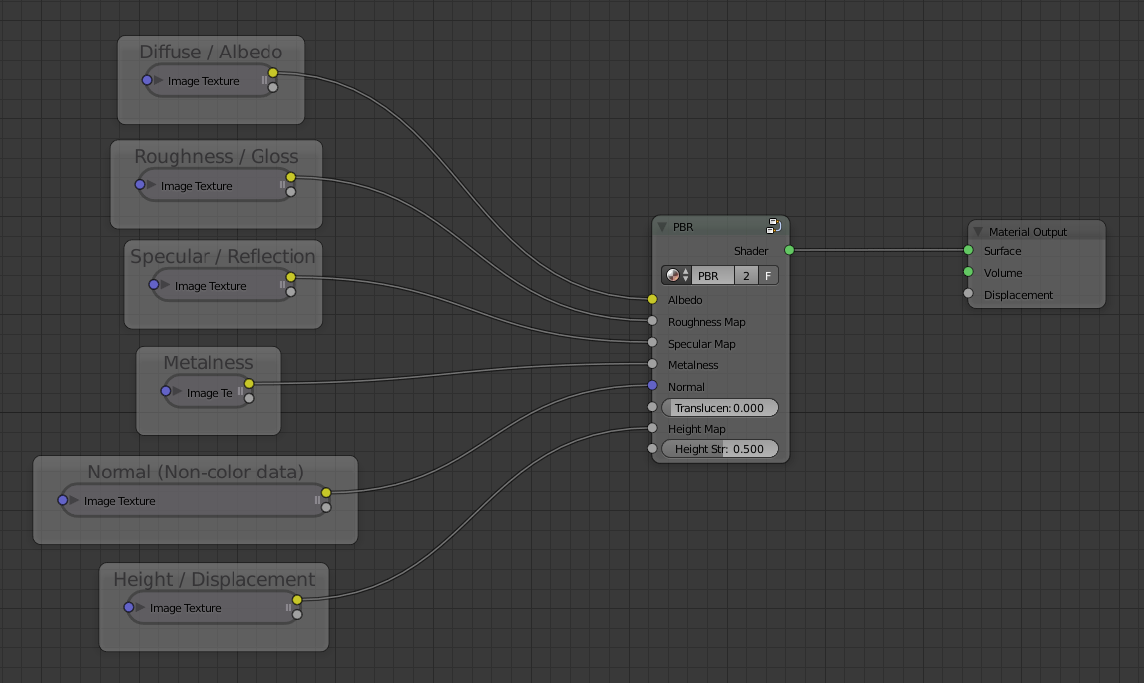Image resolution: width=1144 pixels, height=683 pixels.
Task: Expand the Metalness Image Texture node
Action: [177, 392]
